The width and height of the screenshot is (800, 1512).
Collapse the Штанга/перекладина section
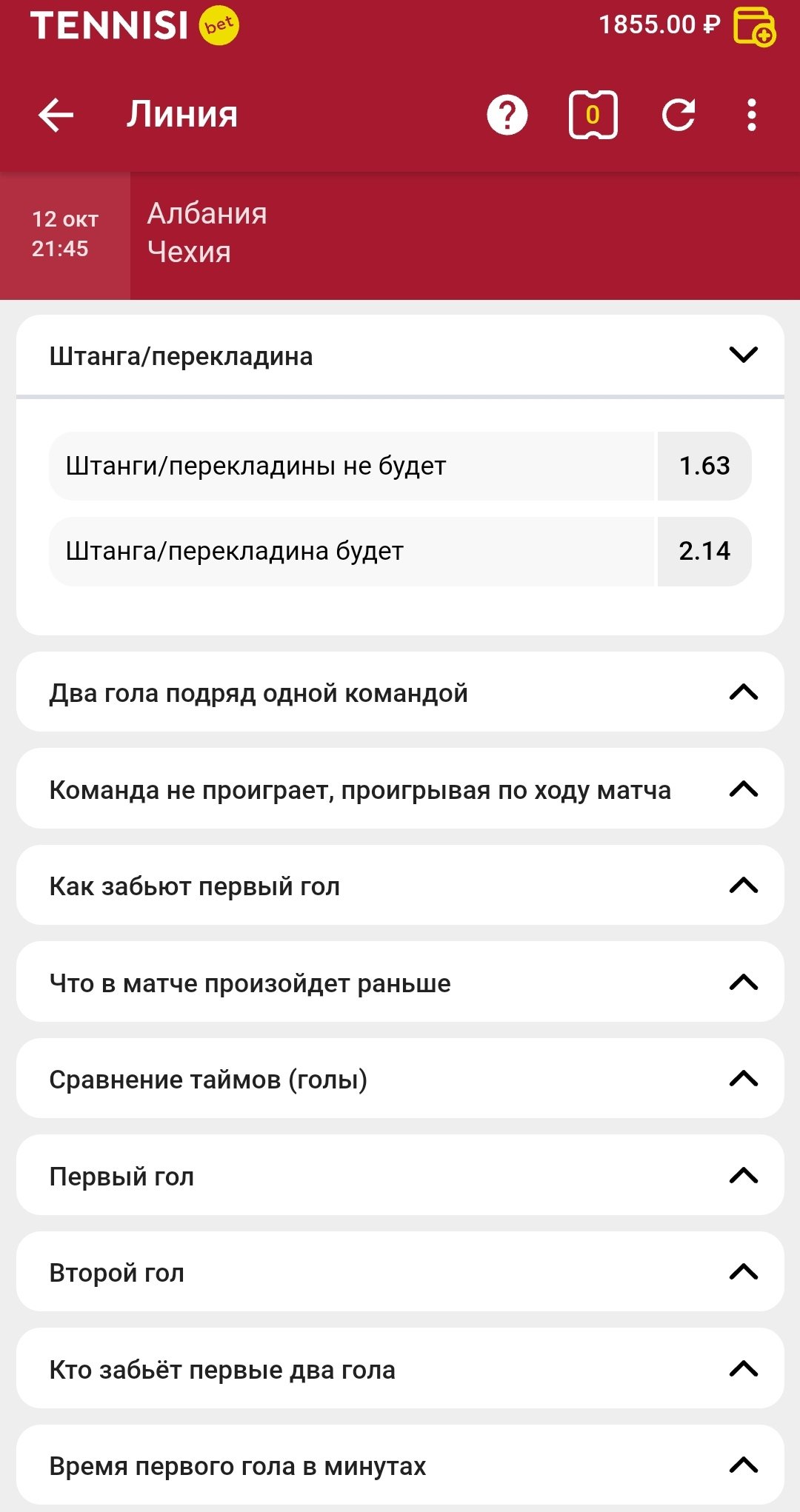pos(743,355)
